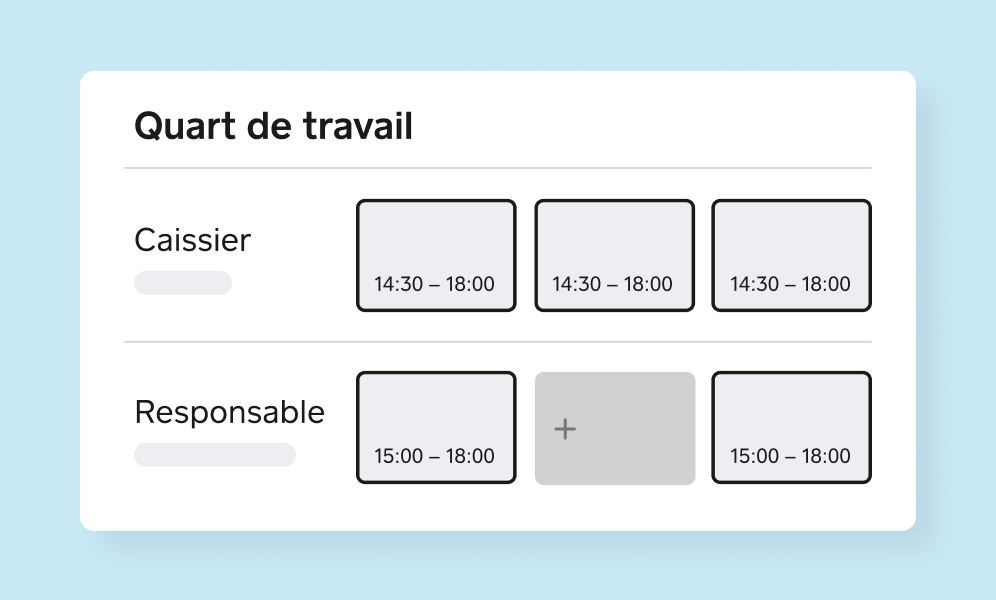
Task: Click the Caissier role label
Action: pos(192,240)
